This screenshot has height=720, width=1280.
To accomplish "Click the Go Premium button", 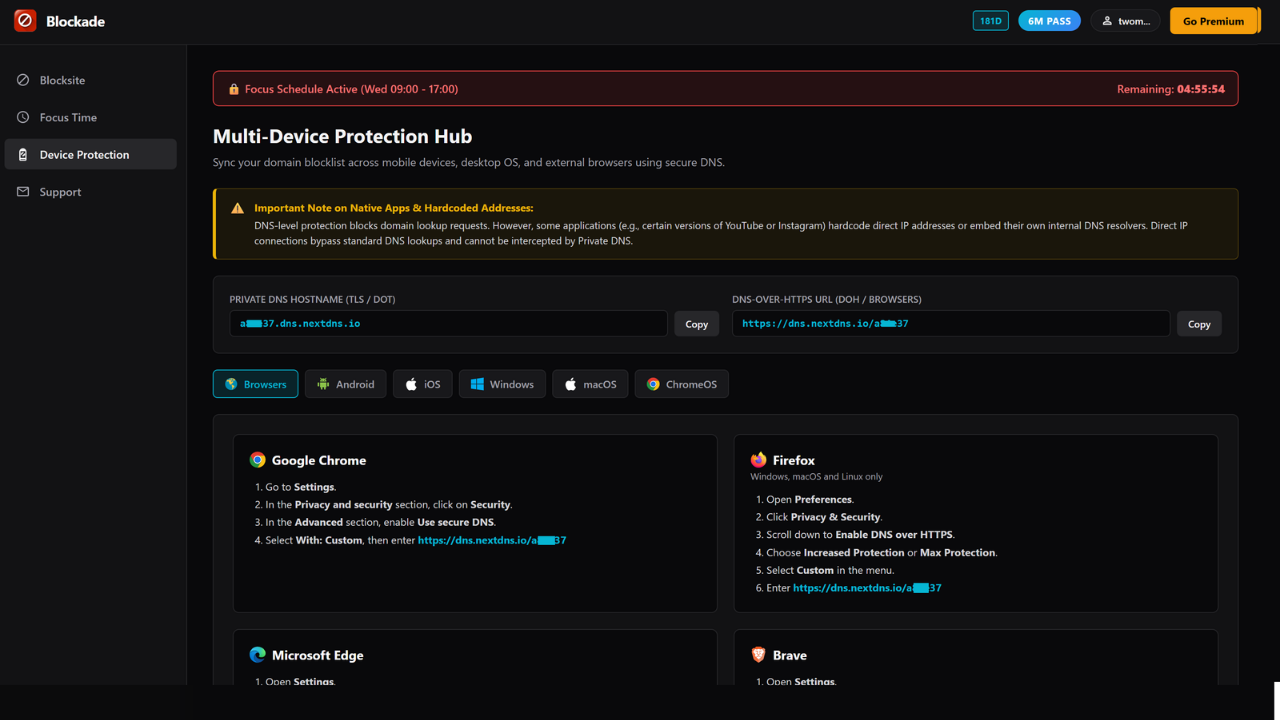I will point(1214,21).
